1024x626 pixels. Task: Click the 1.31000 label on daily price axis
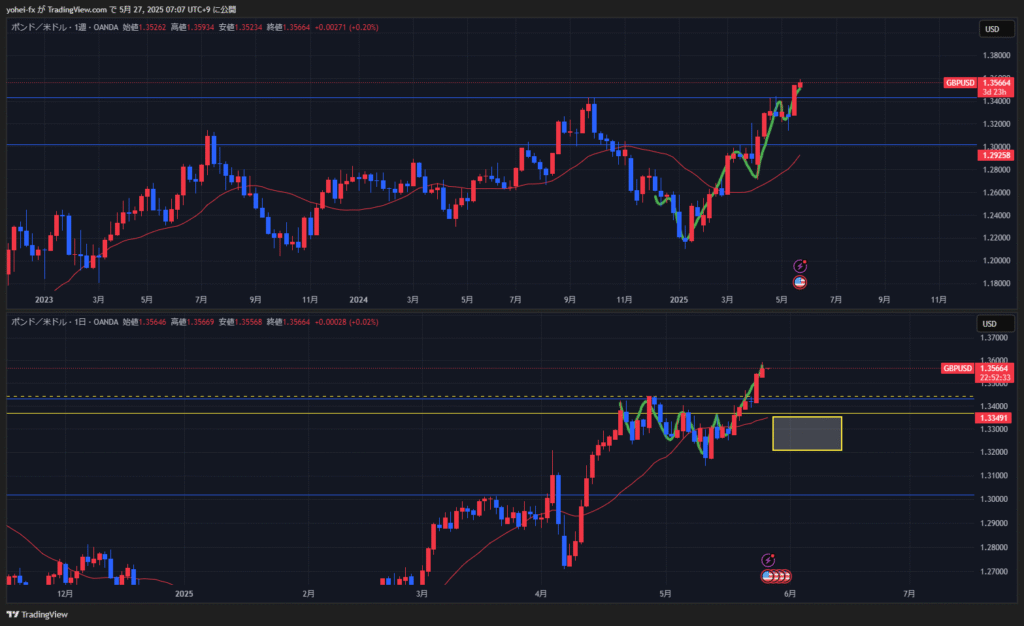coord(993,476)
